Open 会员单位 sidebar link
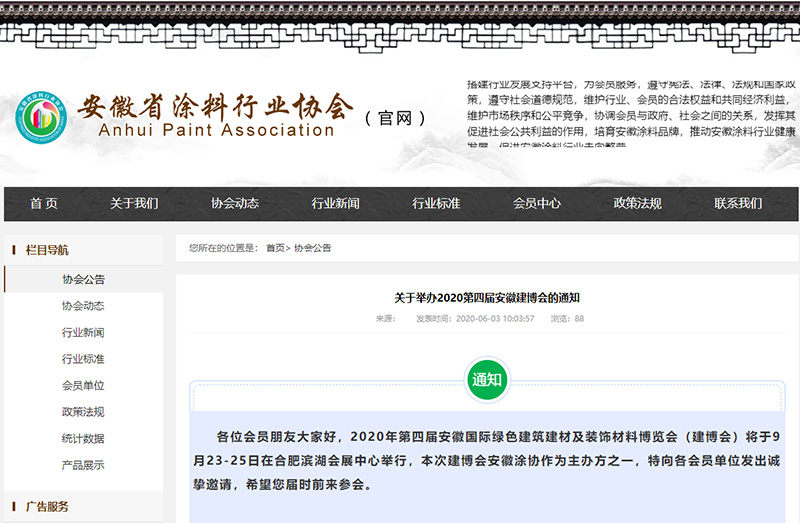 (x=83, y=386)
